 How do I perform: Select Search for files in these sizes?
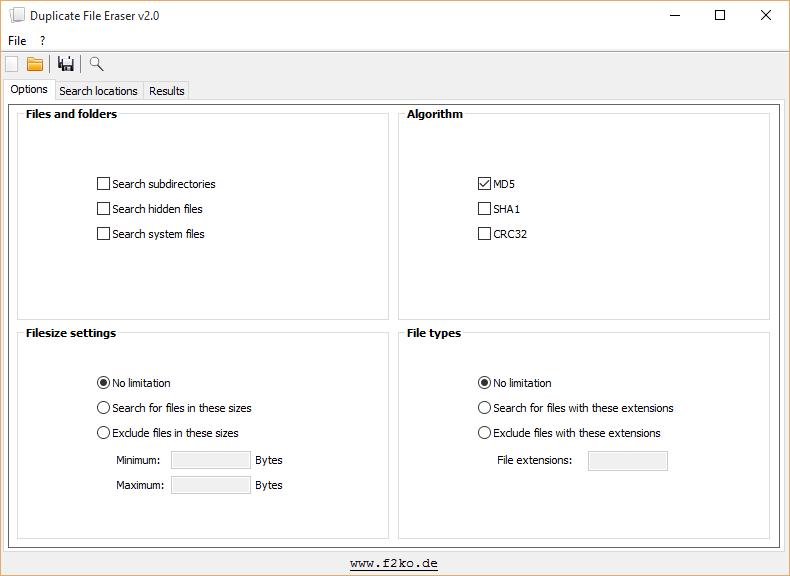tap(104, 408)
